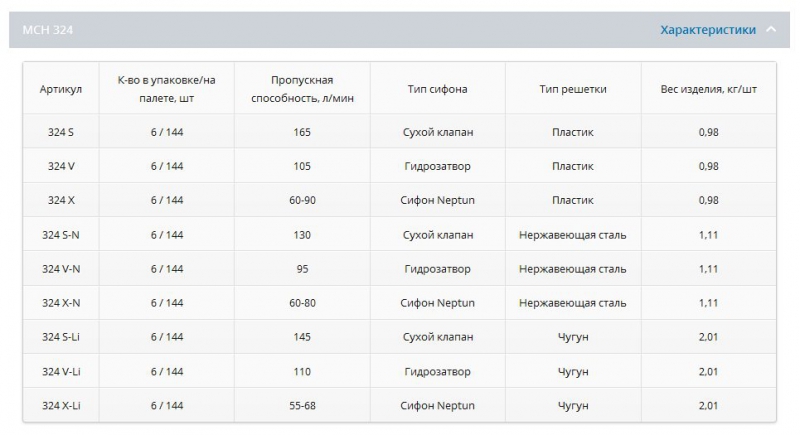Click the К-во в упаковке column header
Viewport: 800px width, 435px height.
click(x=167, y=89)
